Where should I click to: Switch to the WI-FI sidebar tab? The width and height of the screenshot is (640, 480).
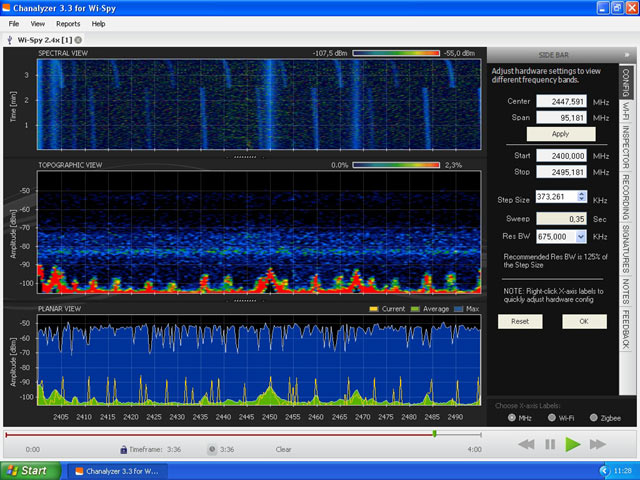(626, 111)
